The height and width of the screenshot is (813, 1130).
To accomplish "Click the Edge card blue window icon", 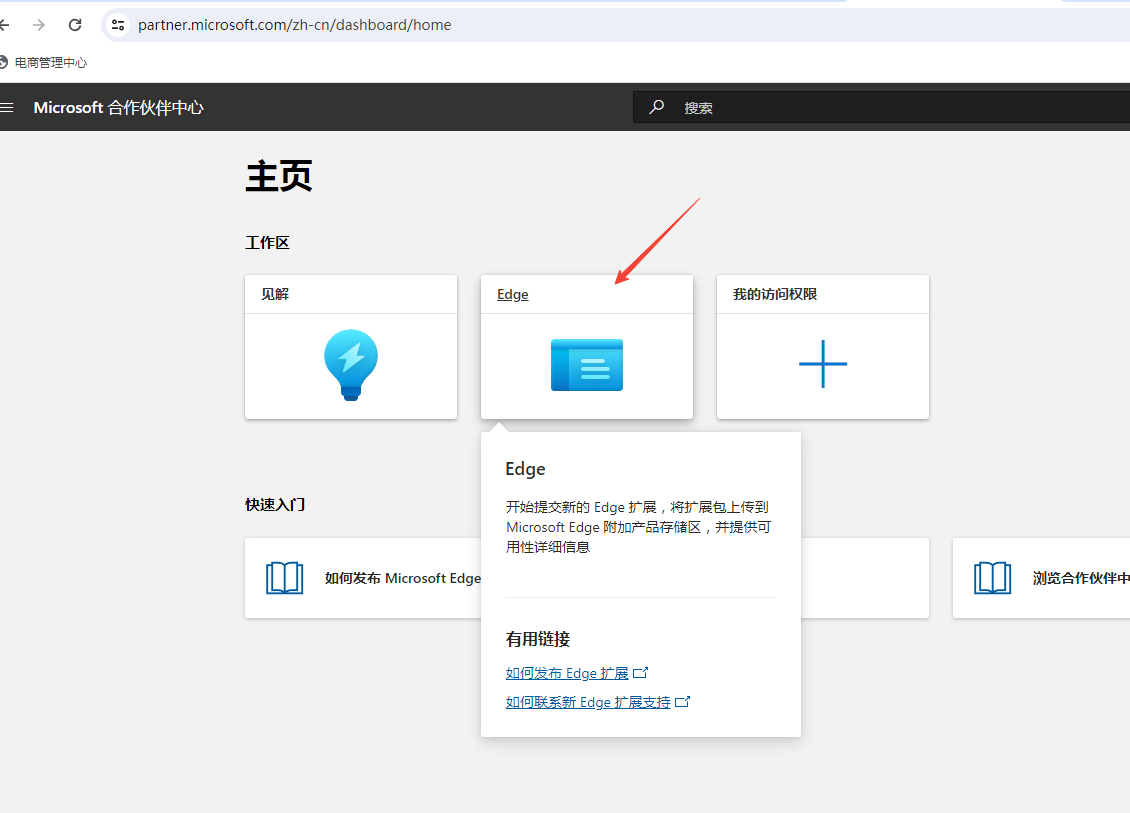I will (x=587, y=365).
